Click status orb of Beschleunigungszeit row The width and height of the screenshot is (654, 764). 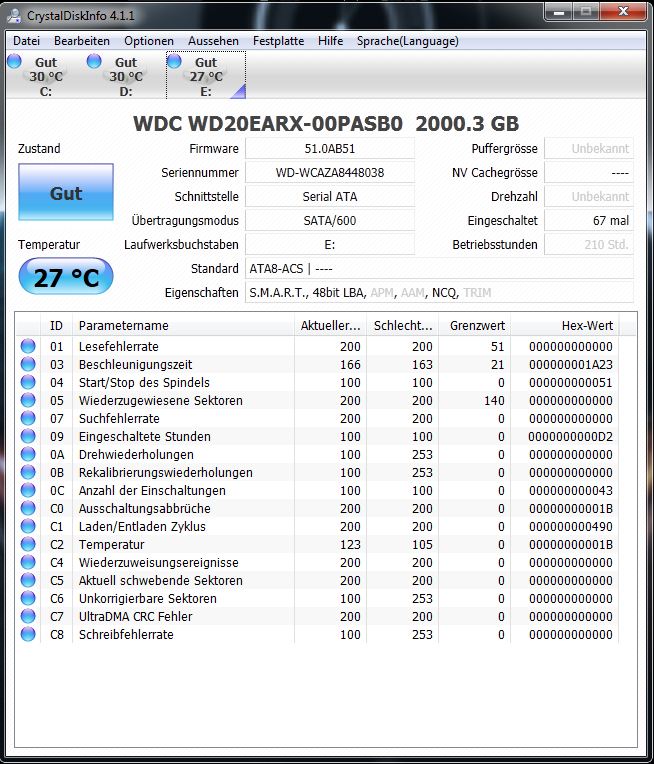click(x=28, y=364)
